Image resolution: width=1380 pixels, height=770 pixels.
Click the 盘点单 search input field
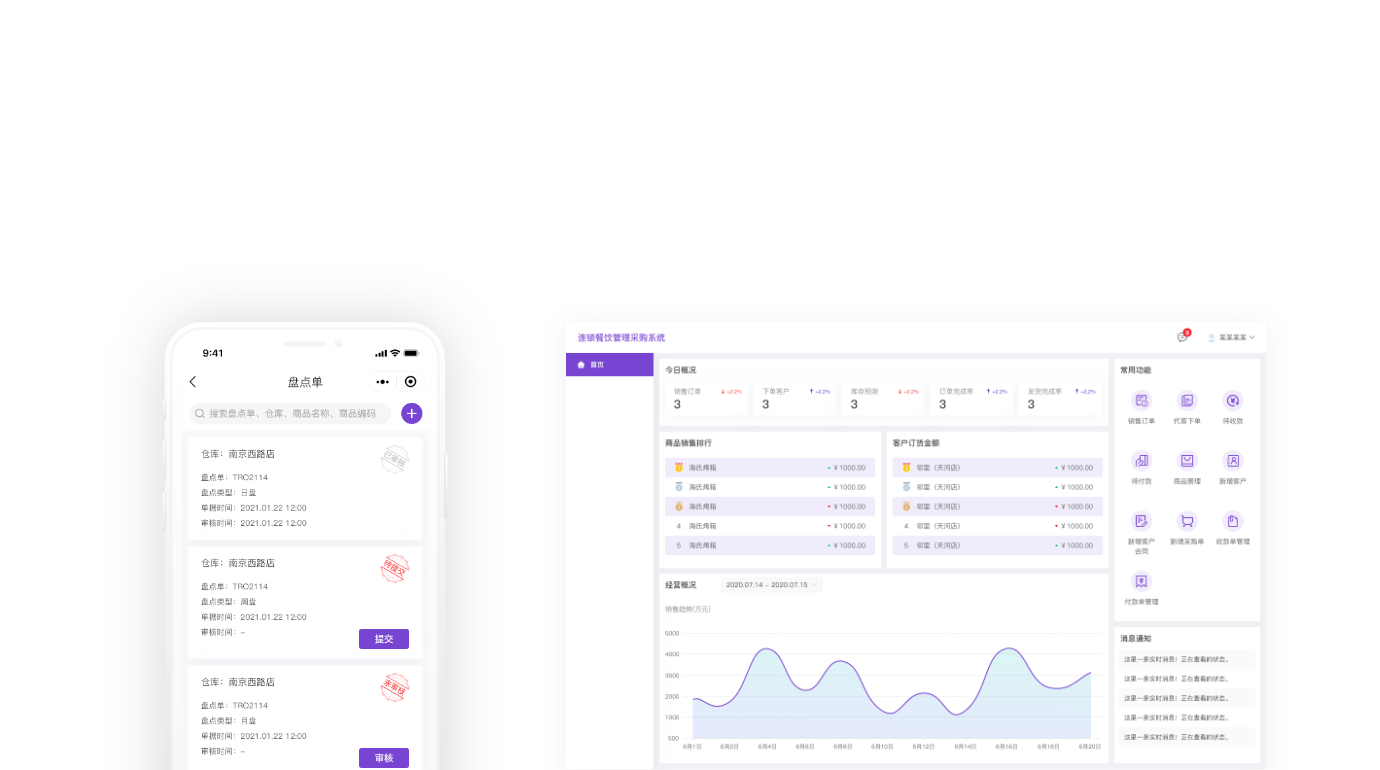(290, 413)
